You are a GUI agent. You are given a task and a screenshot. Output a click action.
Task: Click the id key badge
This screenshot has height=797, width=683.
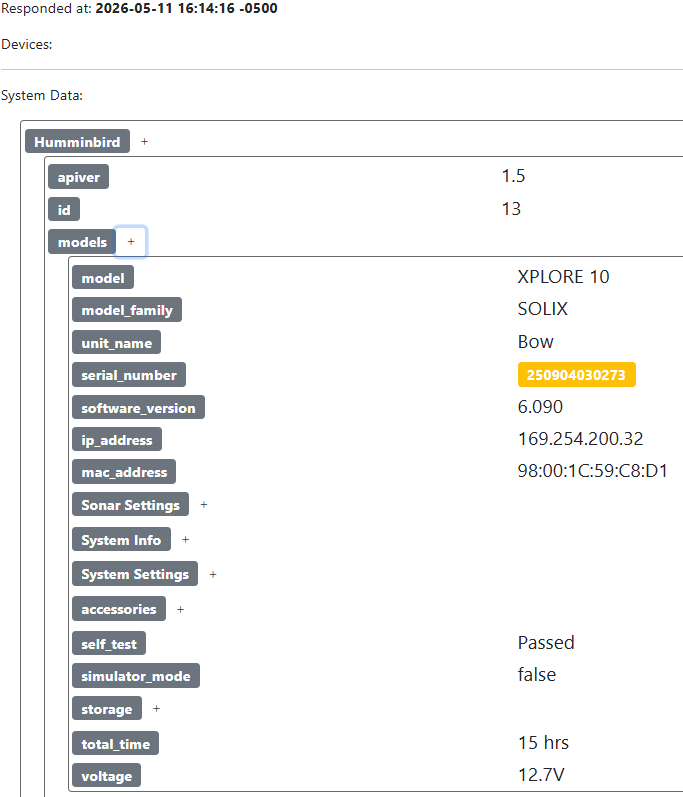64,209
